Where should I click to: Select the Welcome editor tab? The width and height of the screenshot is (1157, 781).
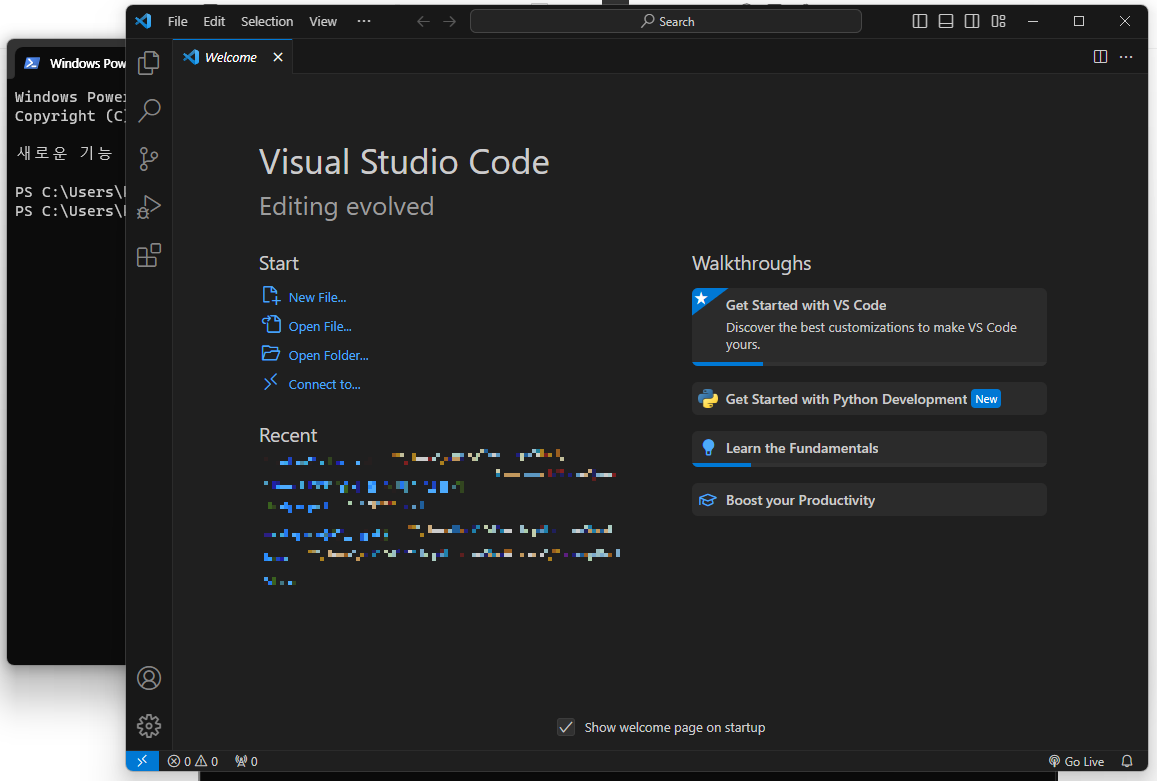click(x=233, y=57)
